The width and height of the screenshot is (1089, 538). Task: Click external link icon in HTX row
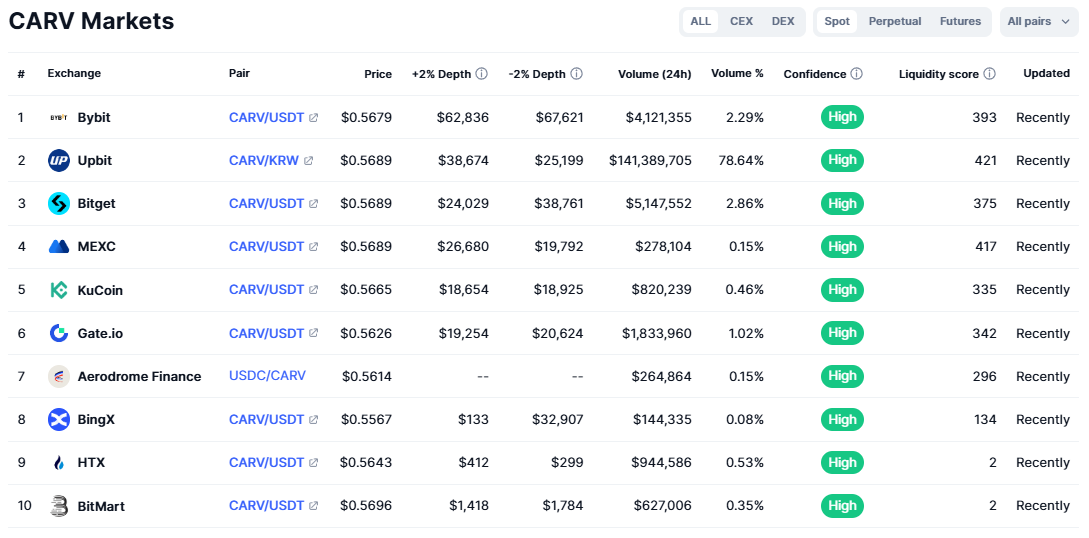313,462
